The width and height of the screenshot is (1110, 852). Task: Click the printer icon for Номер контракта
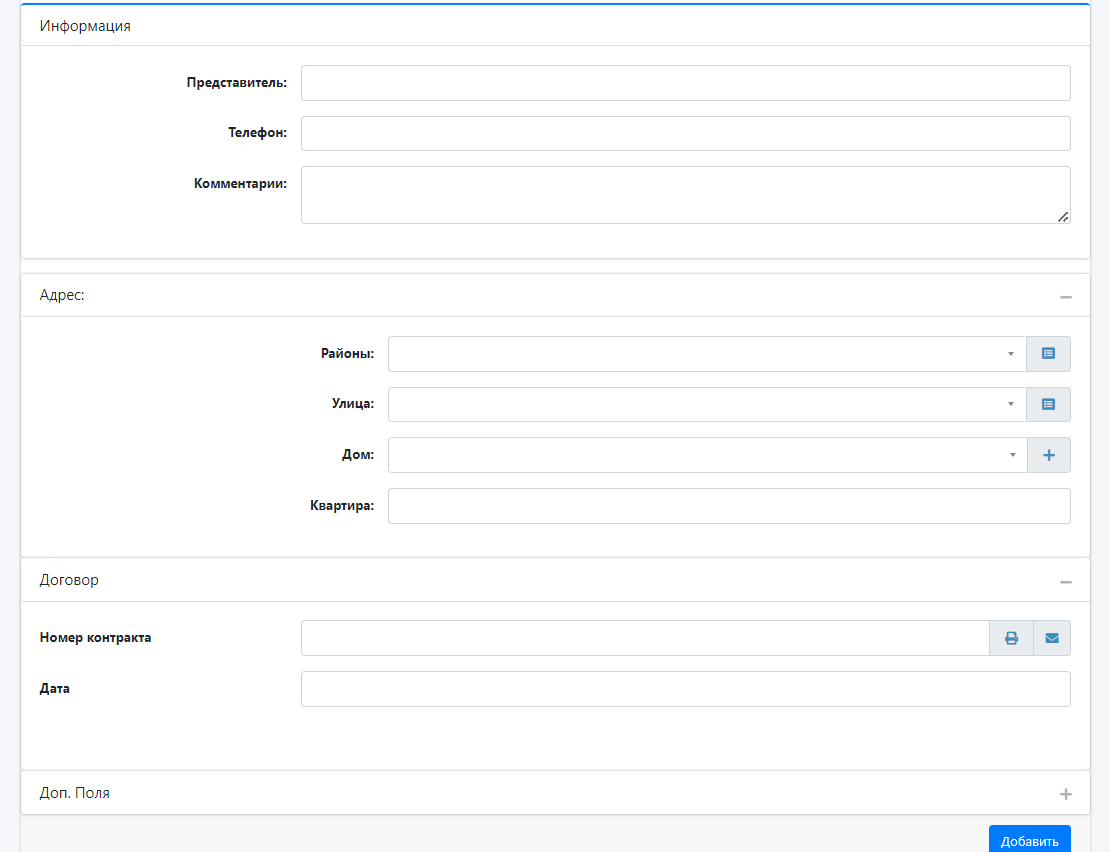point(1011,638)
